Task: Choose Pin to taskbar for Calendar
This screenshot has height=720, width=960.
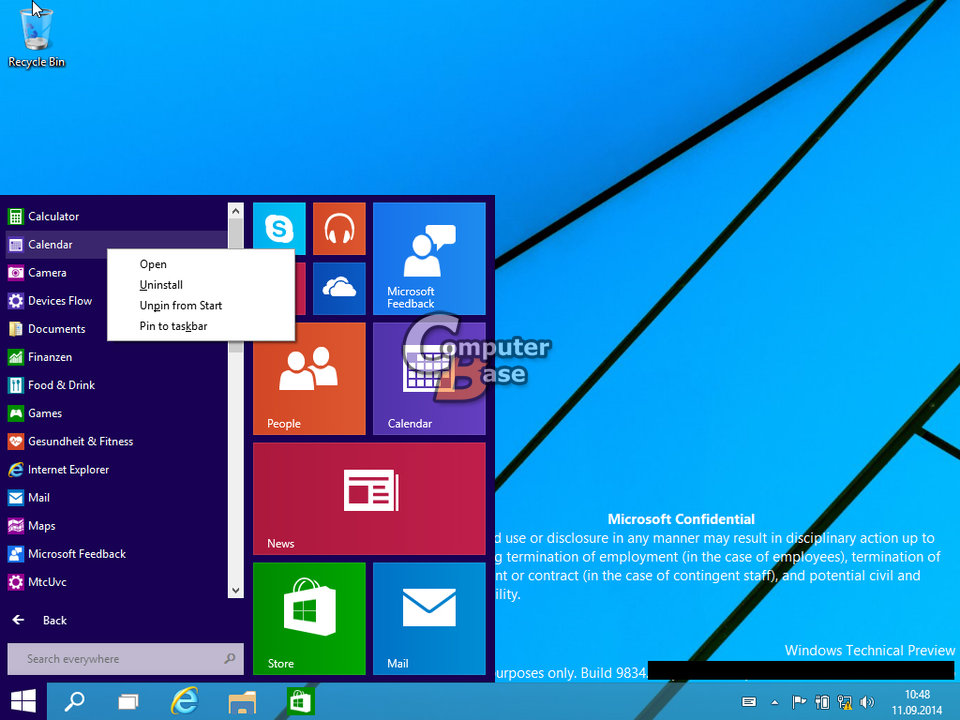Action: point(172,325)
